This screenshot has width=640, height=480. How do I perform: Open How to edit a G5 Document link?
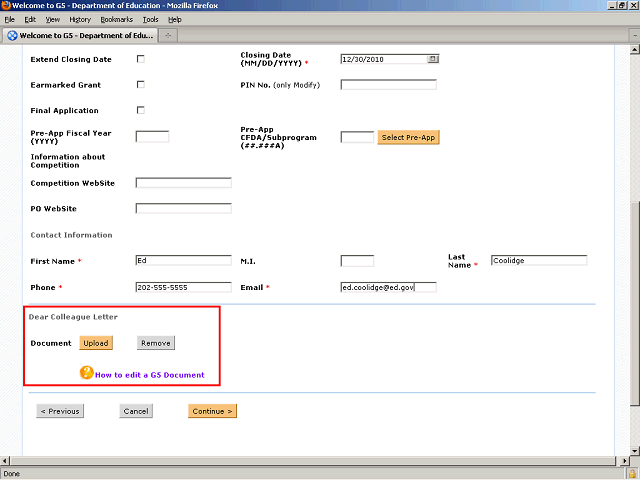150,375
